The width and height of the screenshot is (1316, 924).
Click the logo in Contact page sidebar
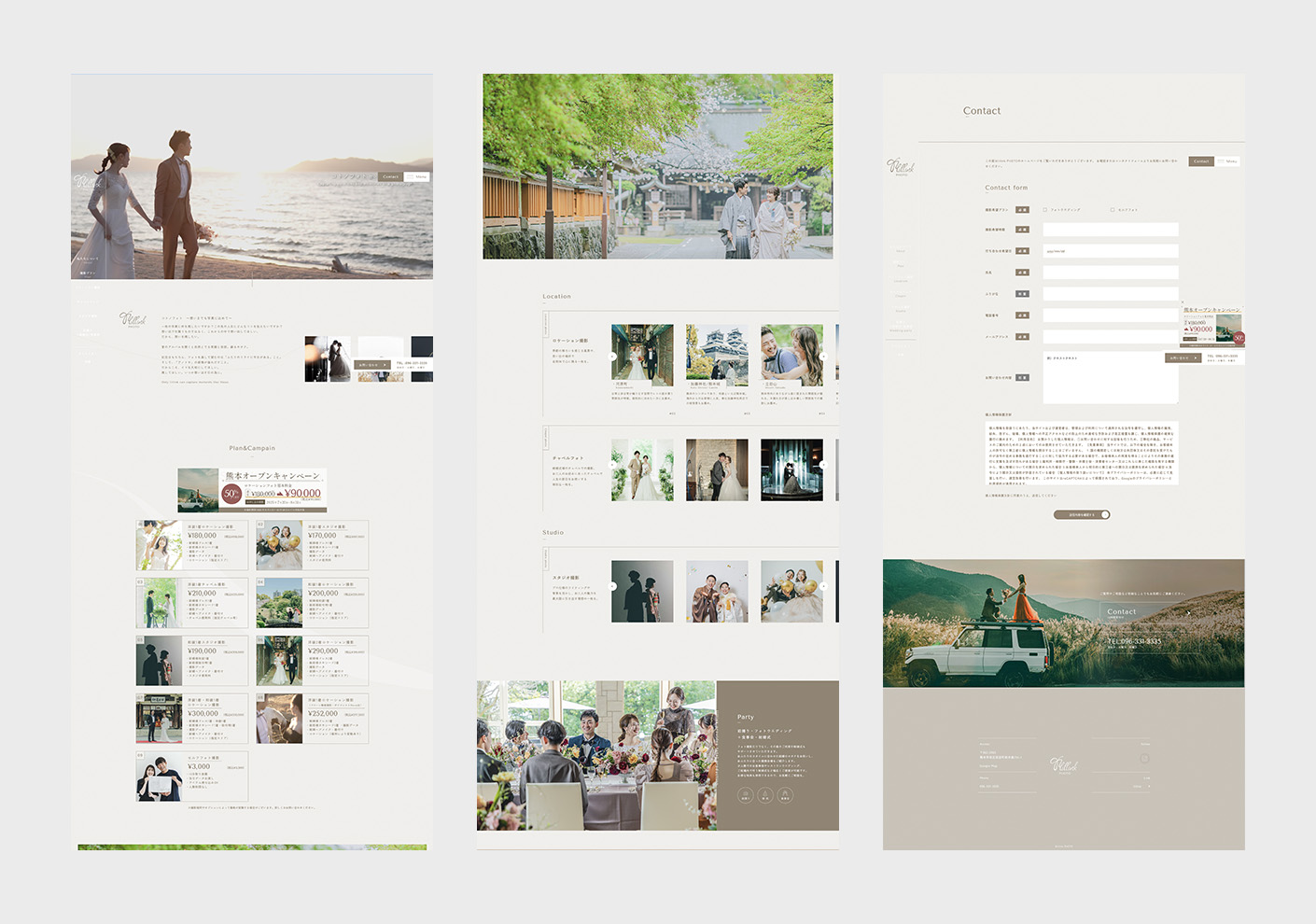(901, 167)
